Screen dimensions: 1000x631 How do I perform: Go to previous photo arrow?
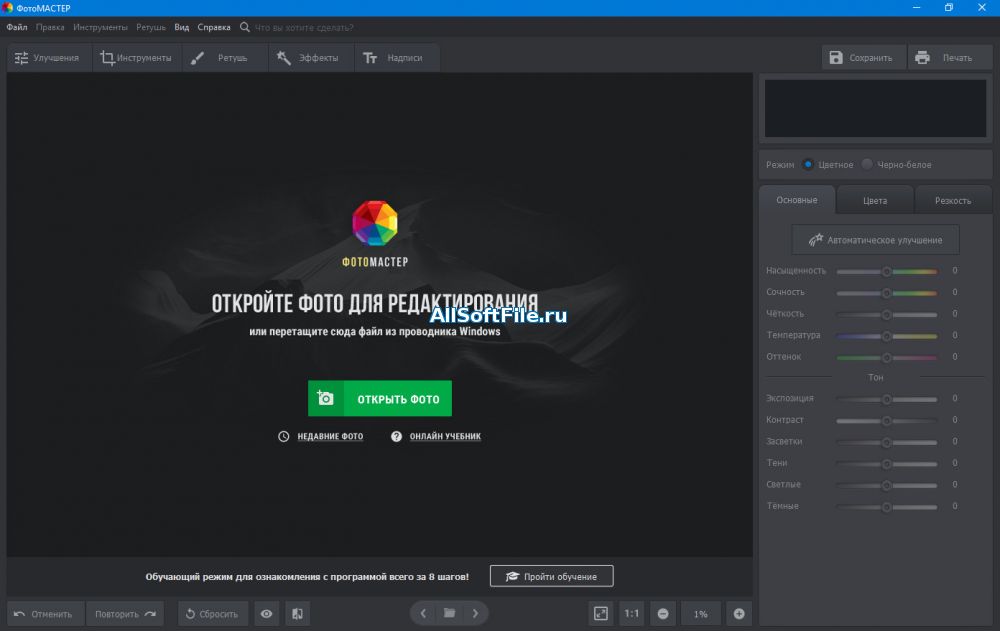(x=423, y=613)
